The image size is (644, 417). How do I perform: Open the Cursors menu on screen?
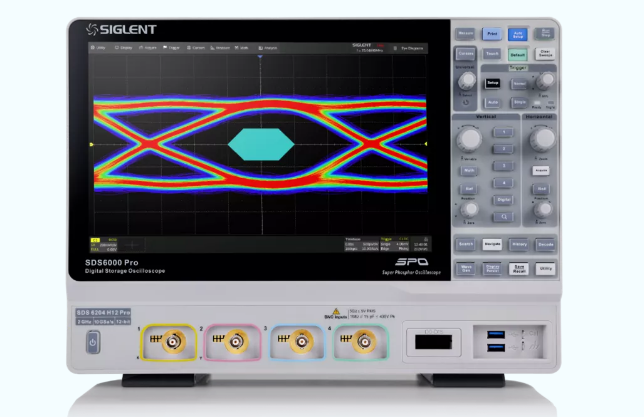point(198,47)
